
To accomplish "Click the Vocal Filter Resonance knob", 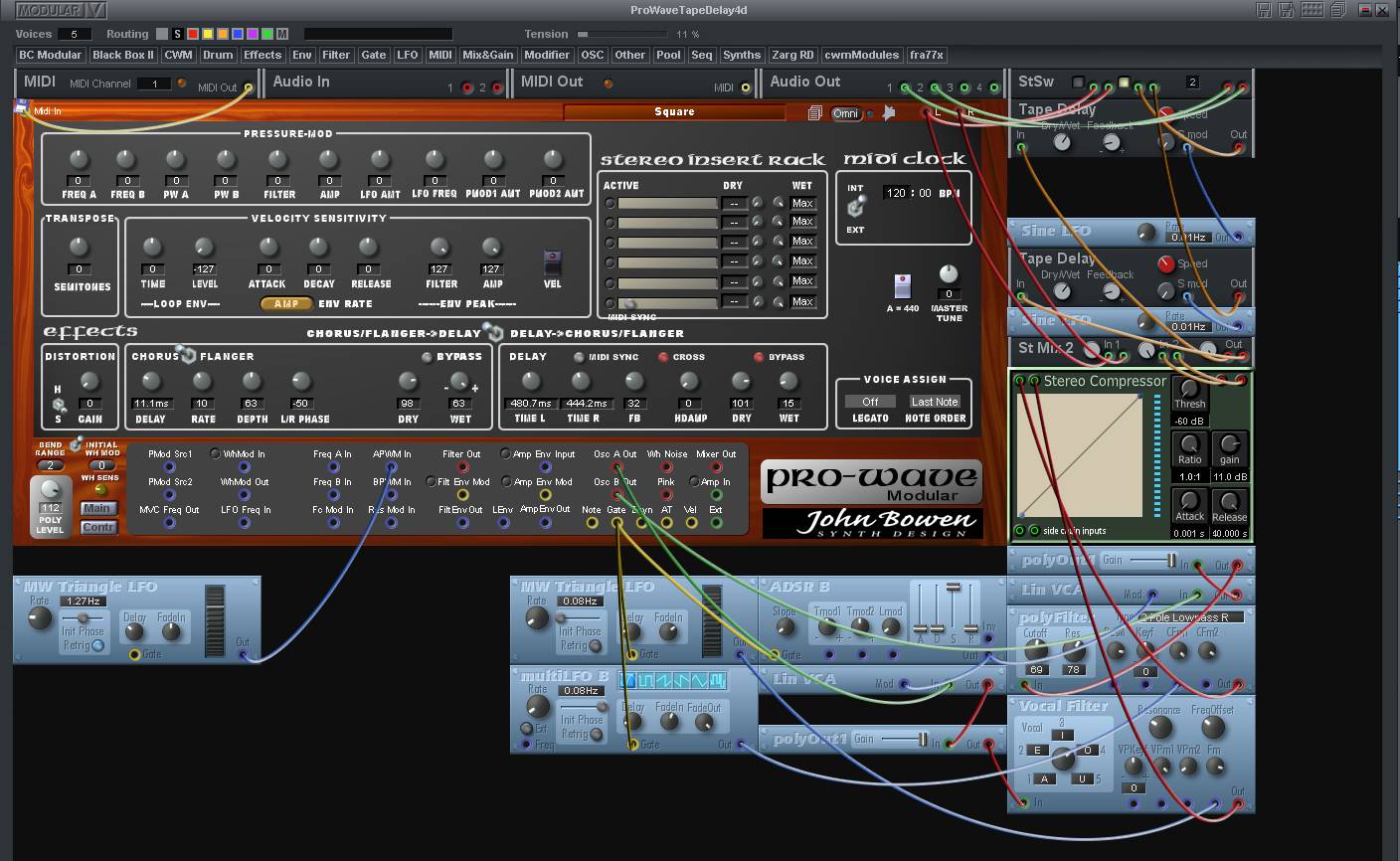I will [x=1158, y=729].
